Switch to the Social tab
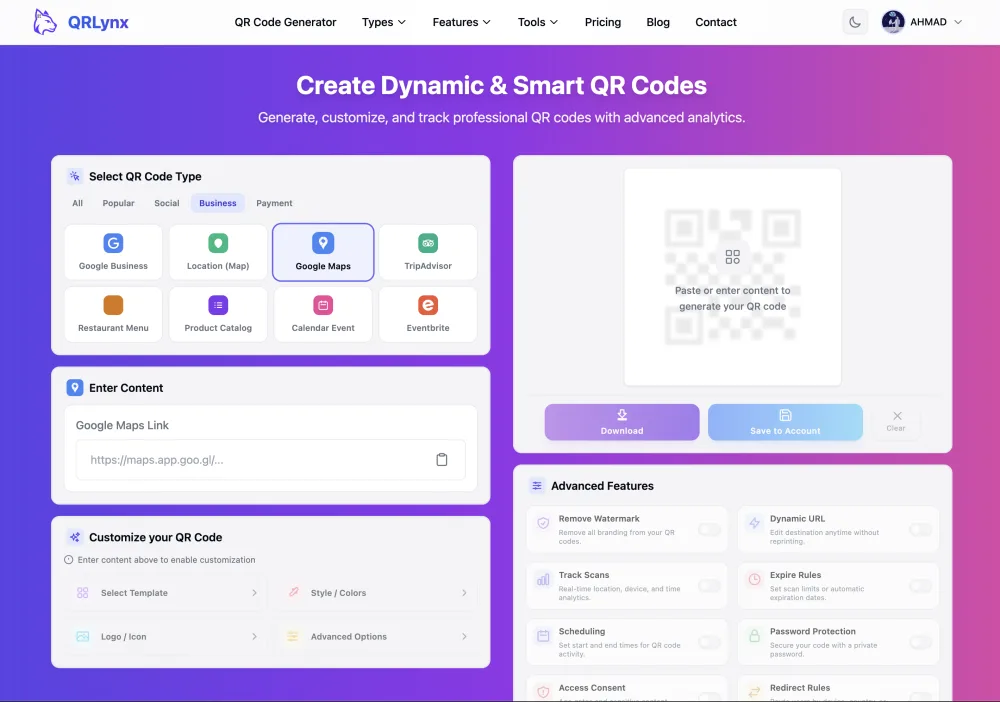This screenshot has height=702, width=1000. pyautogui.click(x=166, y=203)
